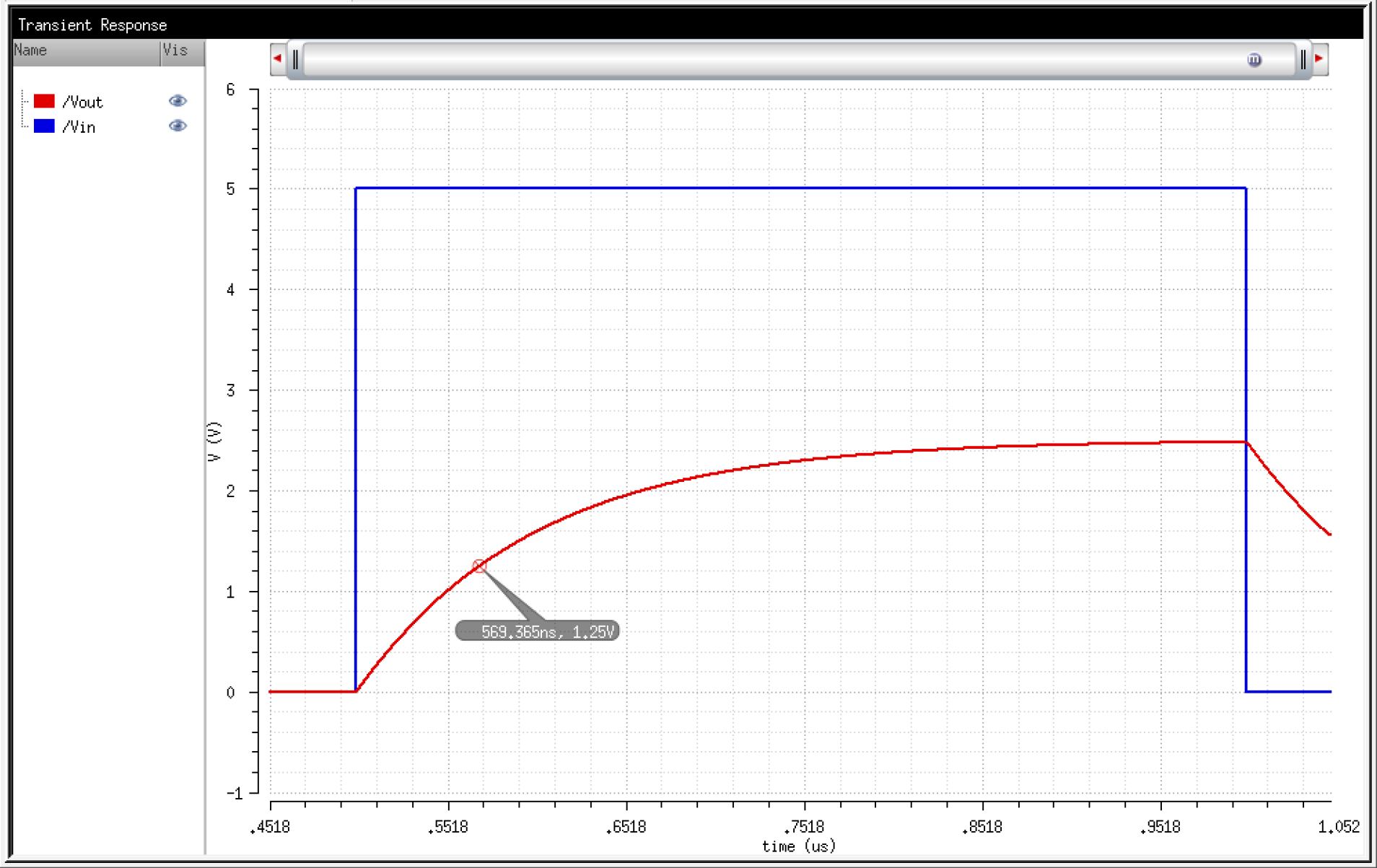This screenshot has width=1377, height=868.
Task: Select the circular marker point on Vout curve
Action: click(x=478, y=566)
